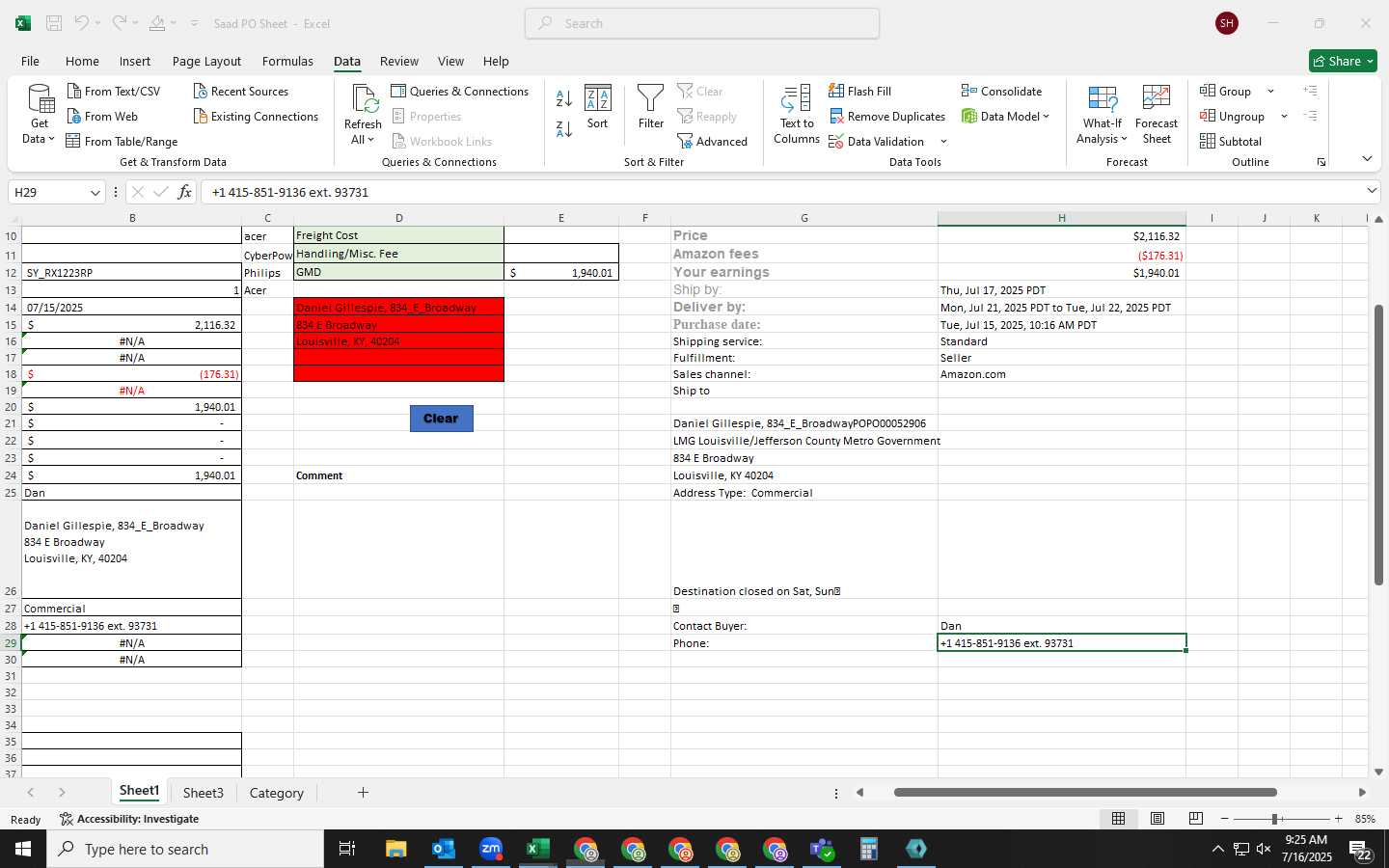
Task: Apply Flash Fill
Action: point(859,91)
